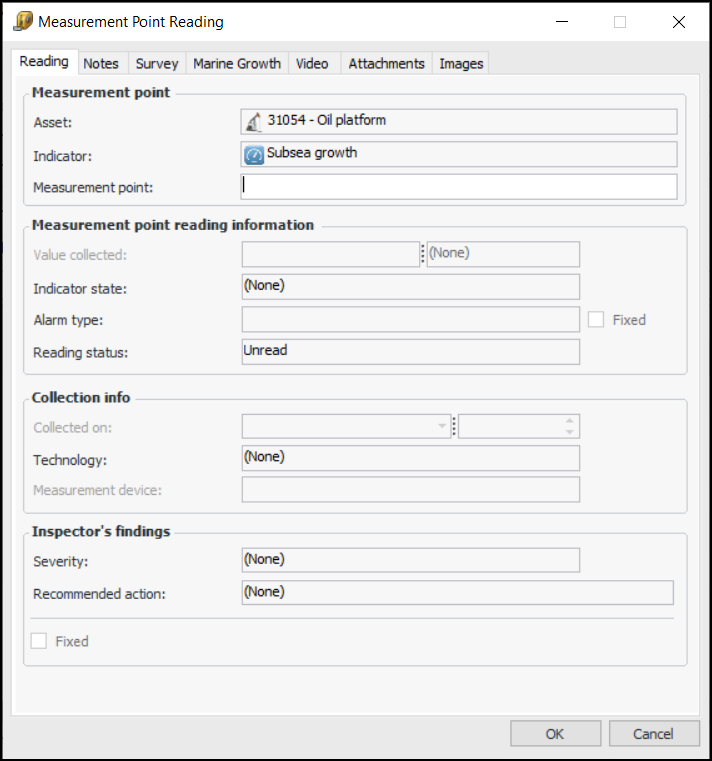Toggle the Fixed checkbox beside Alarm type
Viewport: 712px width, 761px height.
[x=597, y=320]
